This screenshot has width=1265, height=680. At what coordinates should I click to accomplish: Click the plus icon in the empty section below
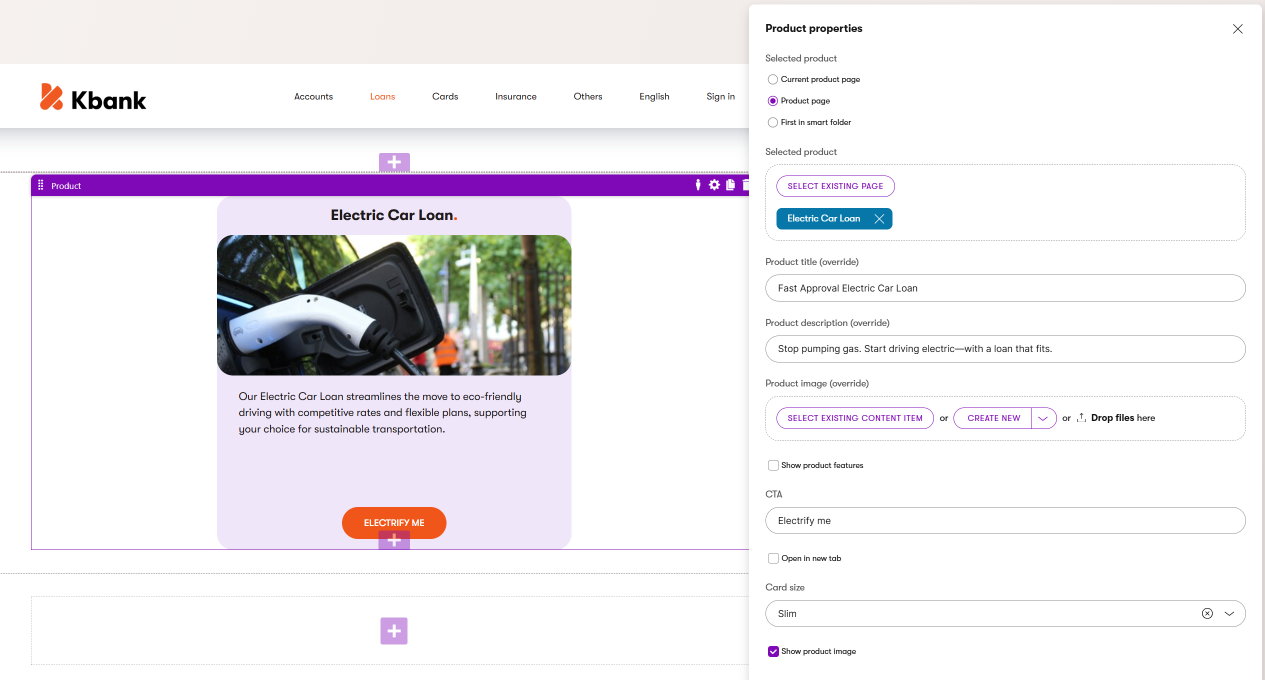tap(393, 631)
